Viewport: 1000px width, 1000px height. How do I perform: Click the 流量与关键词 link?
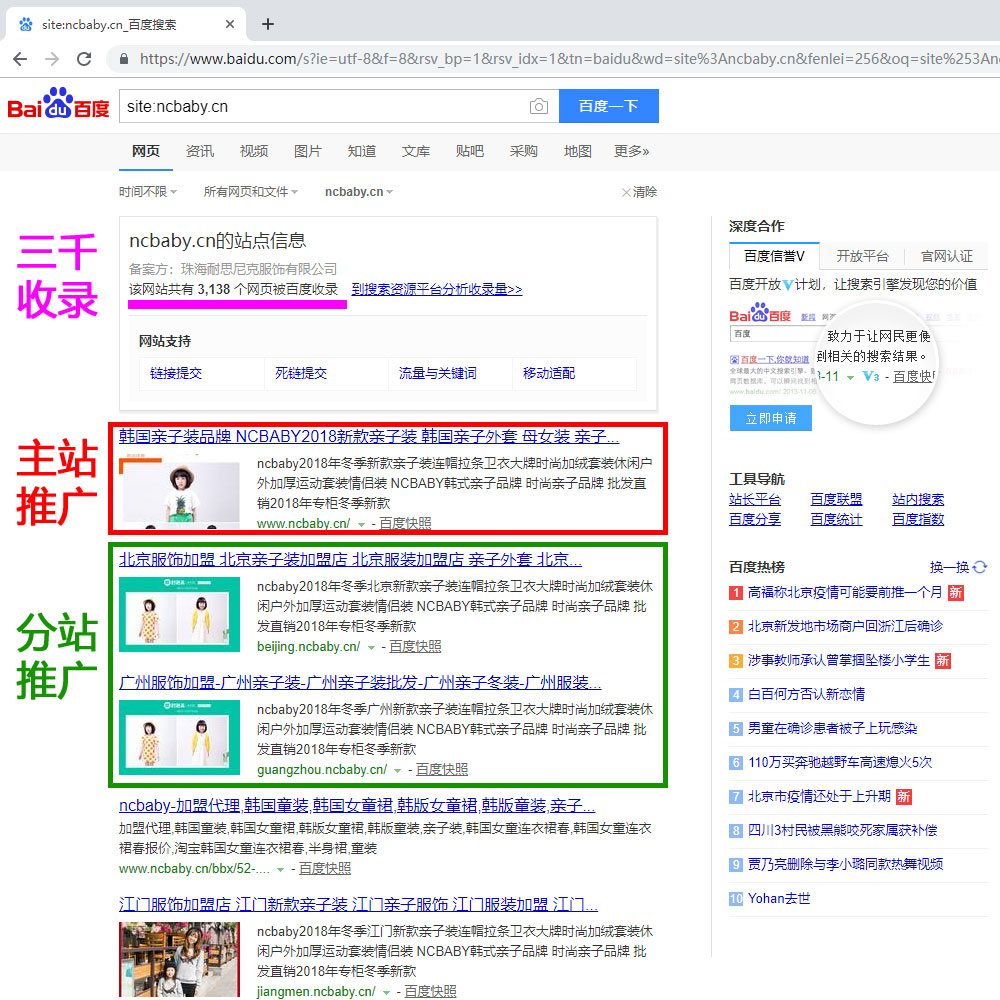pos(438,373)
